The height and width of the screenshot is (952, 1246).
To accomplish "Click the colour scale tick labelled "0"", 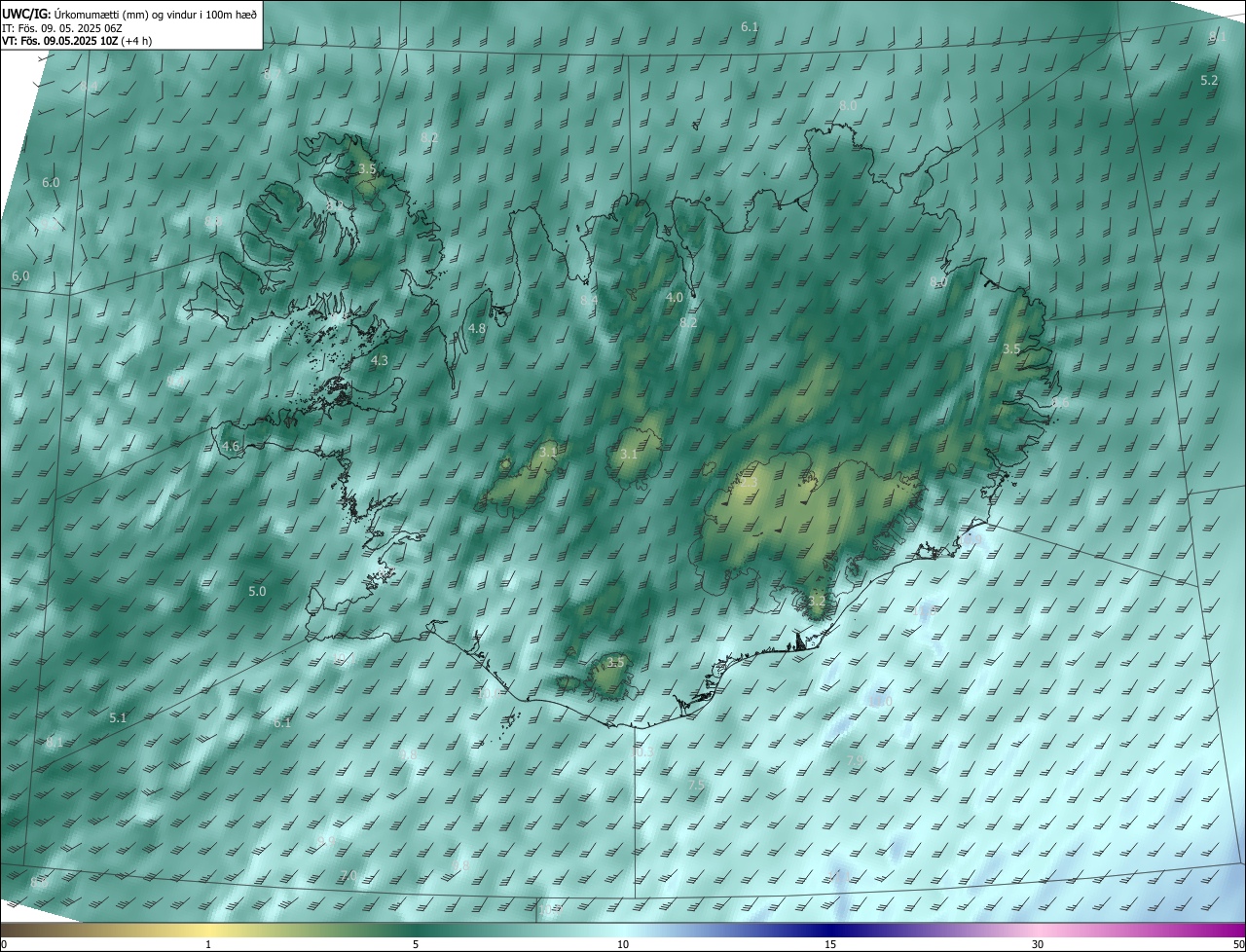I will pyautogui.click(x=3, y=944).
